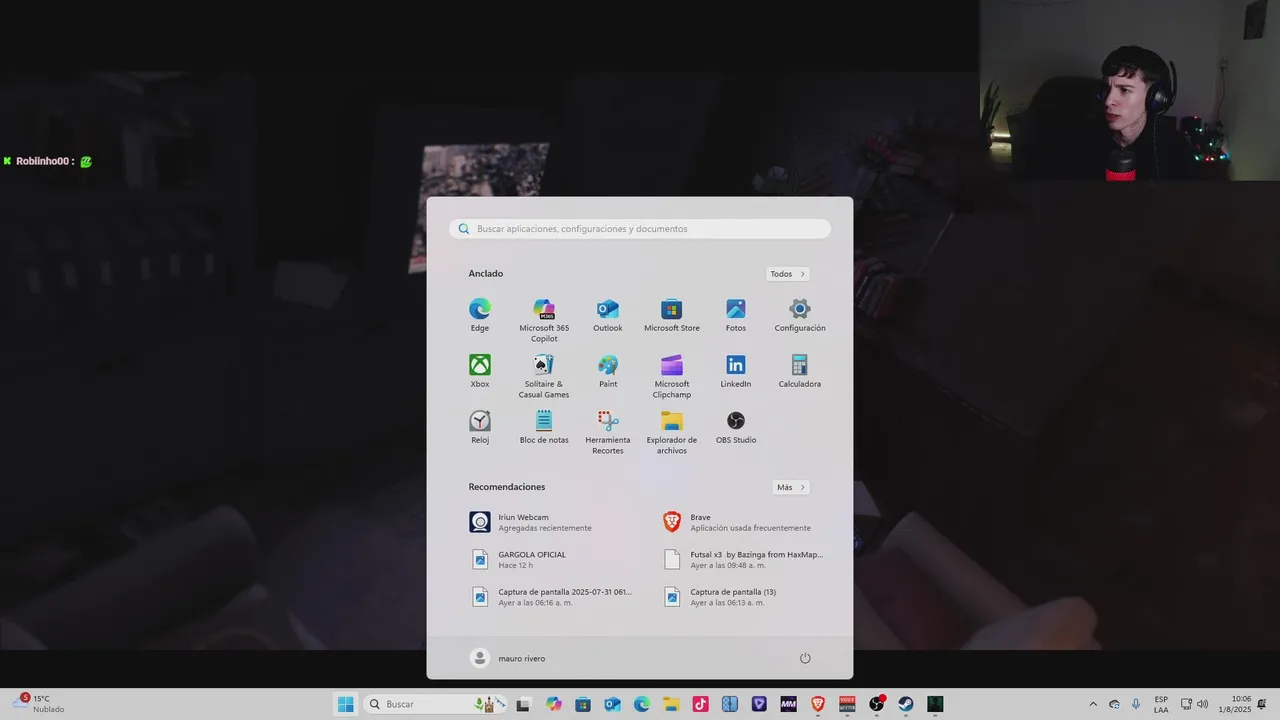Click the network display tray icon

(x=1186, y=704)
